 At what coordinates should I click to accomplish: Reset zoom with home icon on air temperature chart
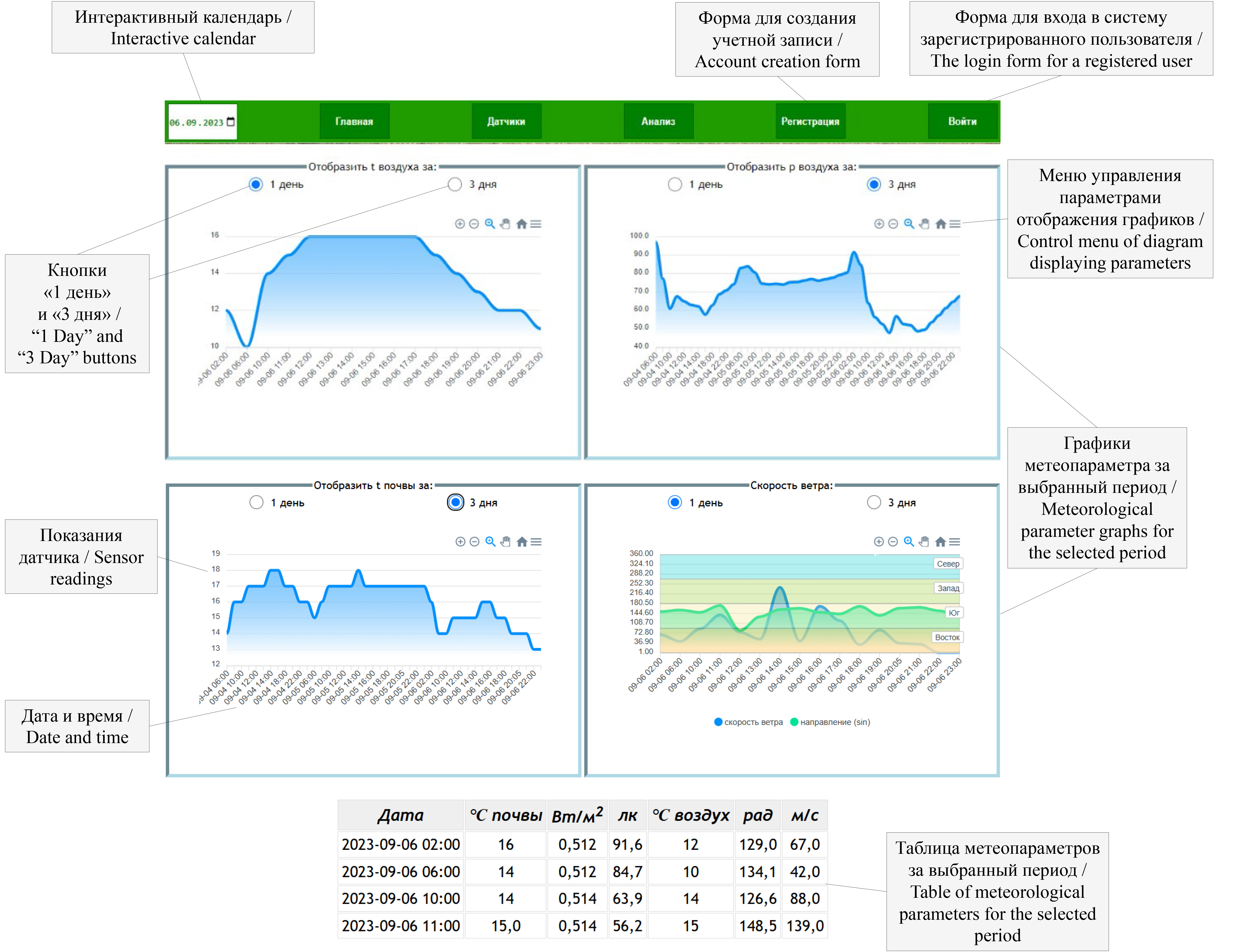(x=522, y=224)
